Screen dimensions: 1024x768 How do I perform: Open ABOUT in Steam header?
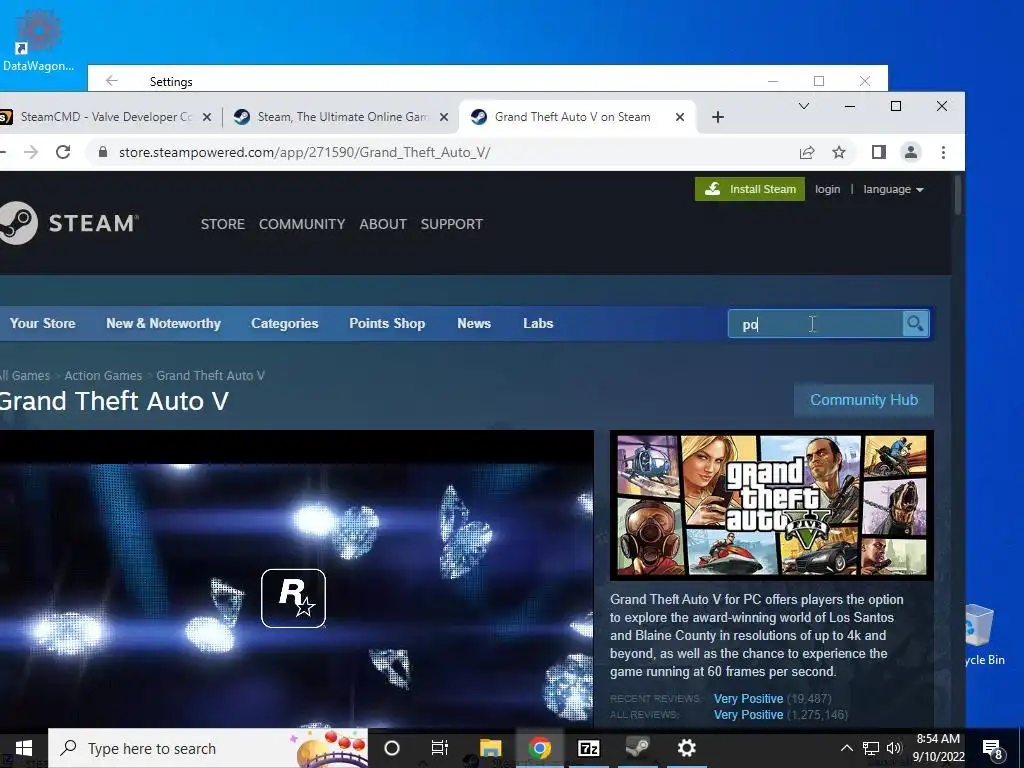[383, 224]
